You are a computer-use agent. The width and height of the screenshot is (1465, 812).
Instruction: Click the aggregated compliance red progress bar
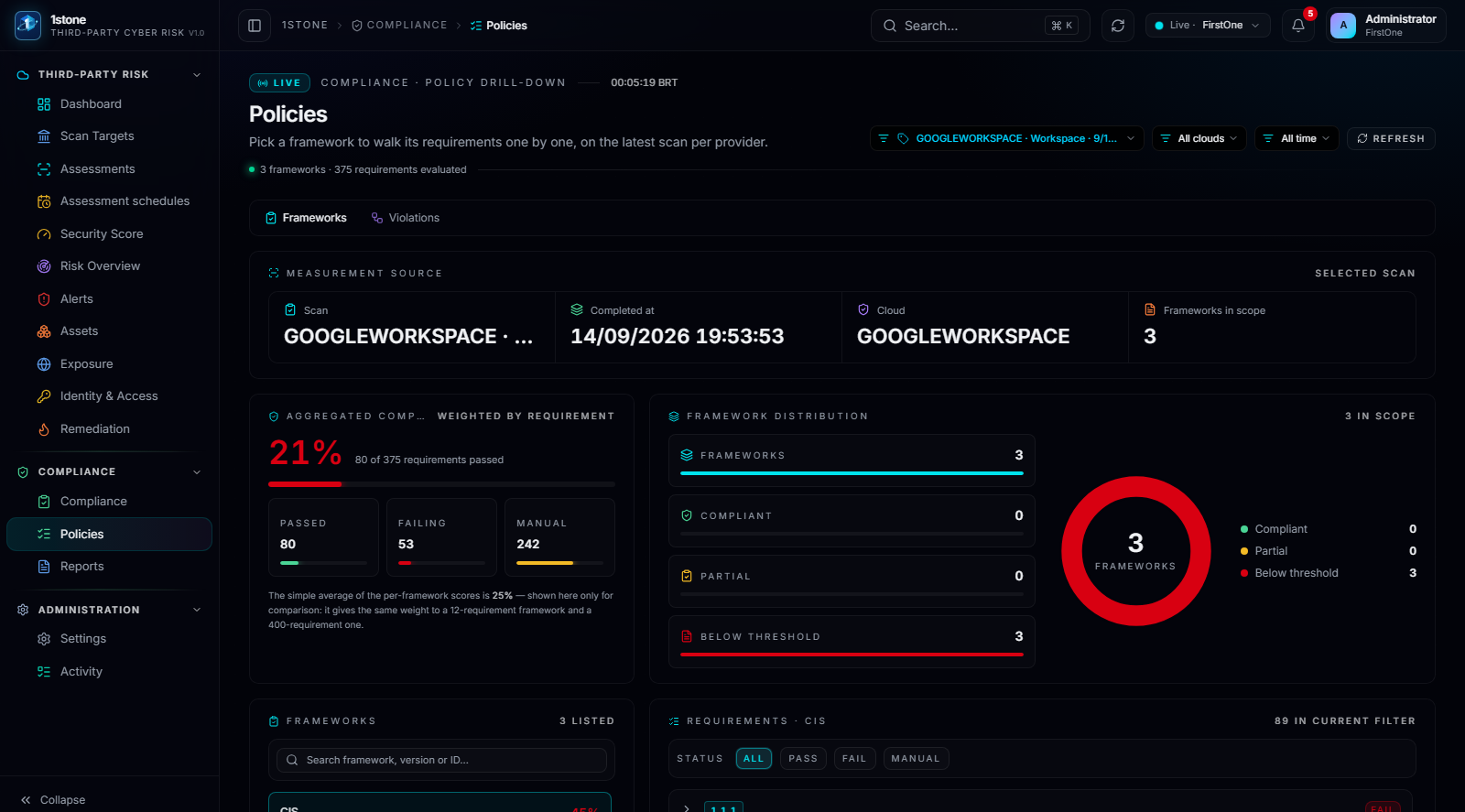[305, 483]
